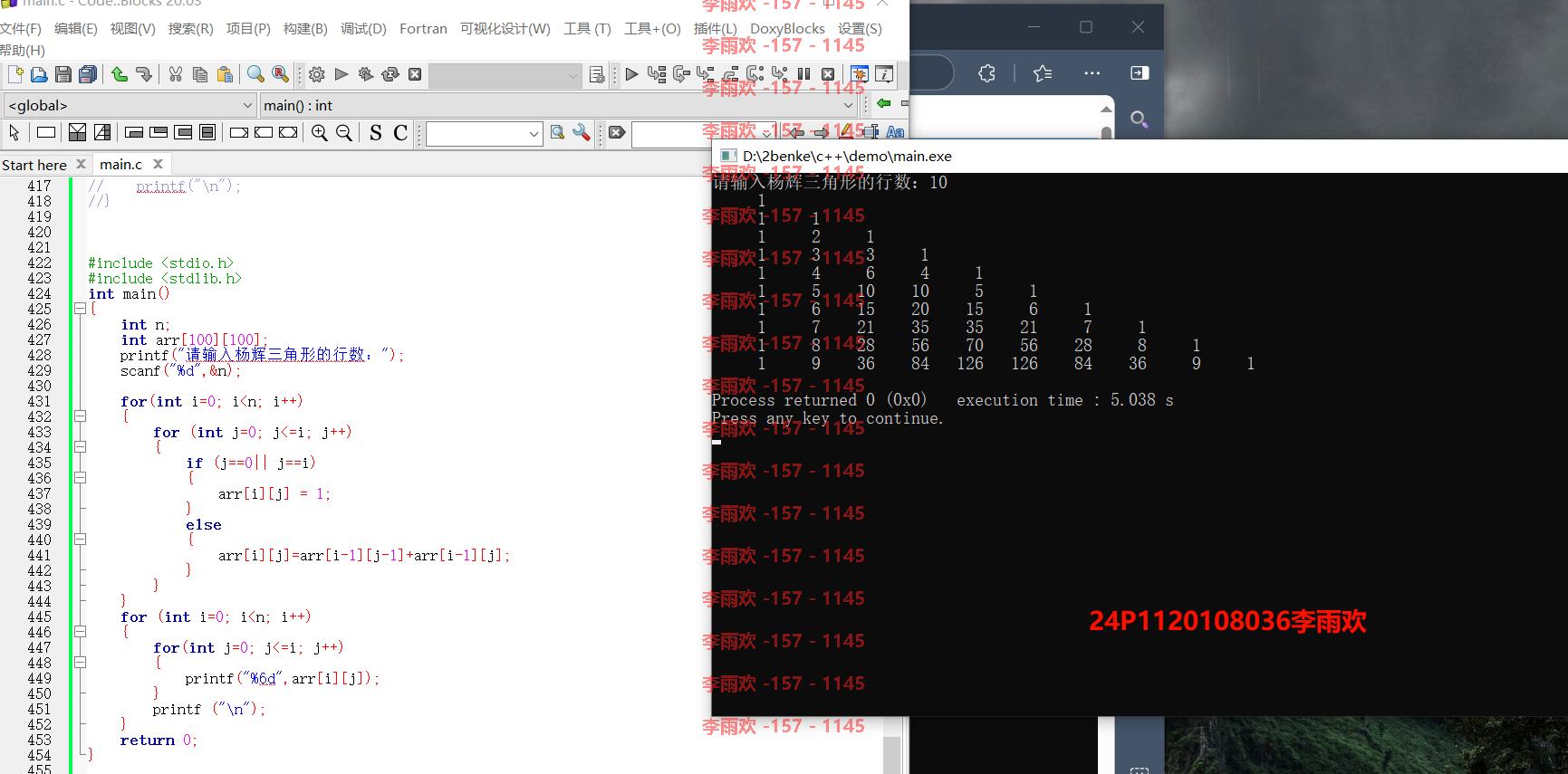This screenshot has height=774, width=1568.
Task: Collapse fold marker at line 448
Action: [80, 663]
